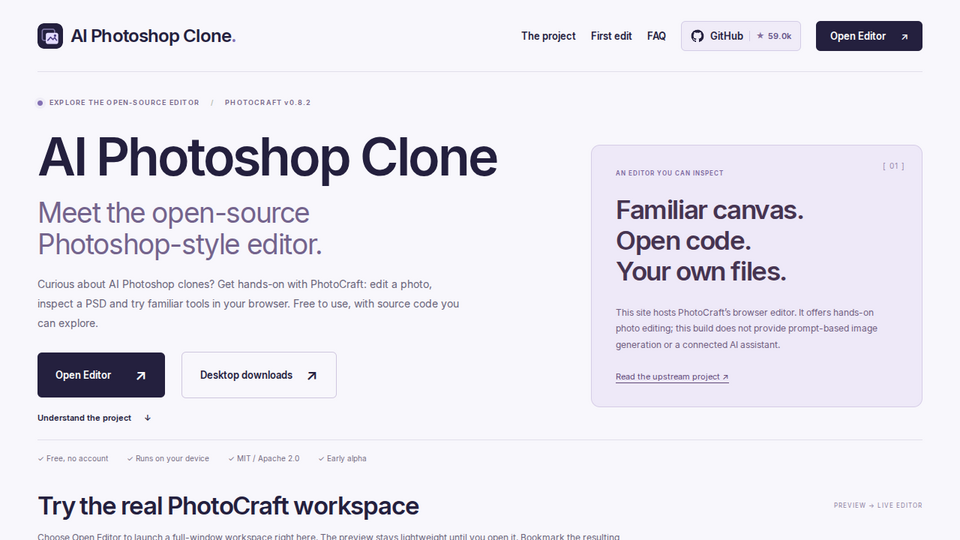Click the hero Open Editor arrow icon

141,375
